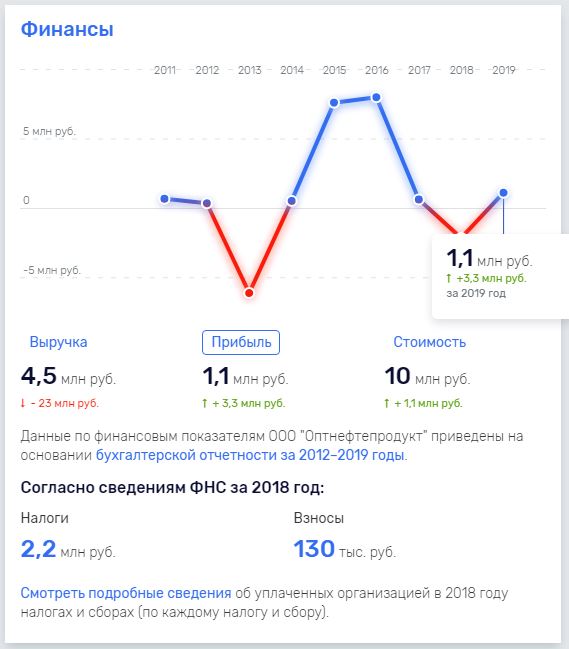Click the 2018 year label on axis
The image size is (569, 649).
click(x=461, y=70)
